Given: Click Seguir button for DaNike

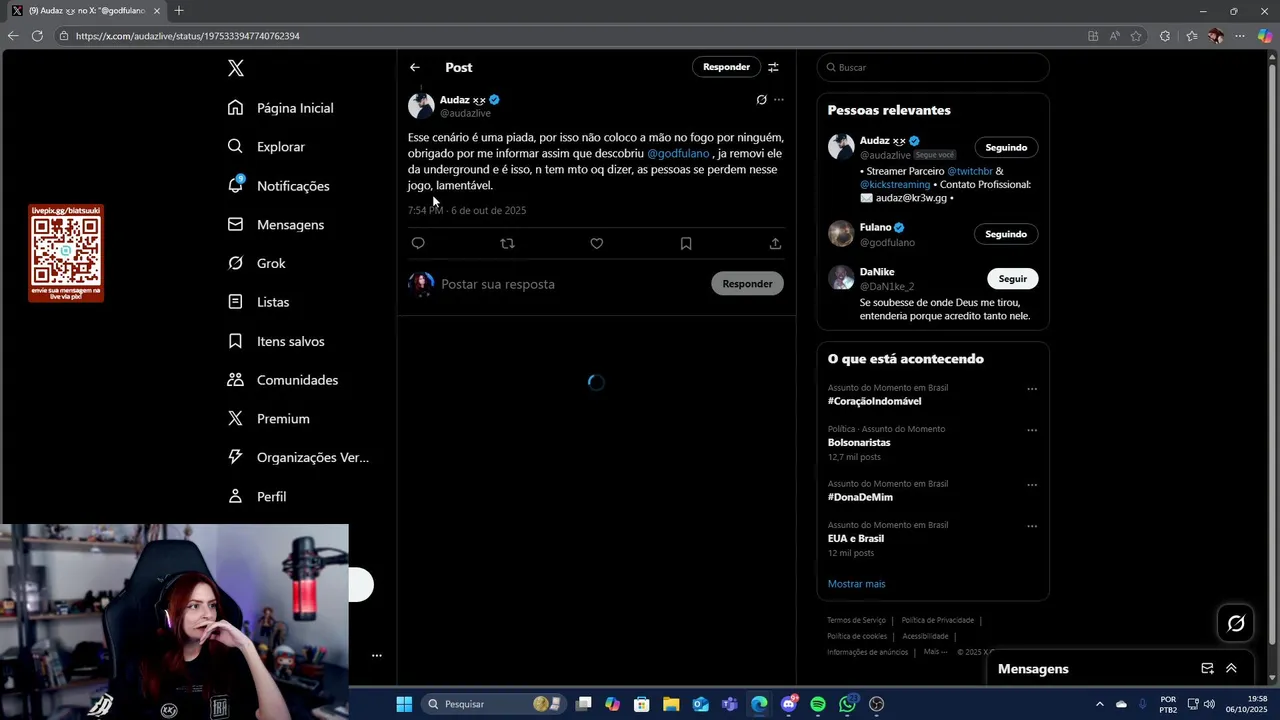Looking at the screenshot, I should [1013, 279].
